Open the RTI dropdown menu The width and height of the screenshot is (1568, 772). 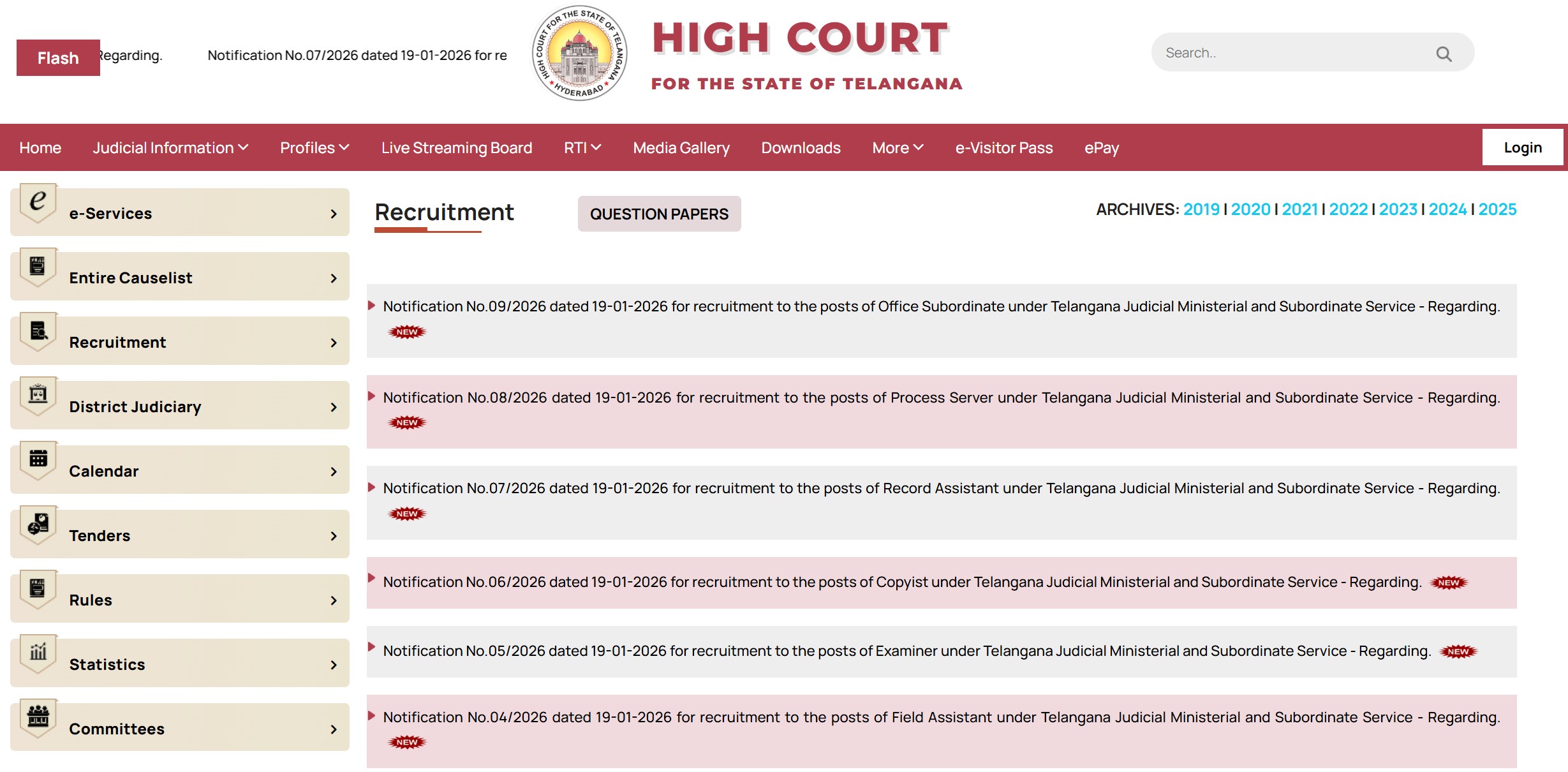pos(582,147)
